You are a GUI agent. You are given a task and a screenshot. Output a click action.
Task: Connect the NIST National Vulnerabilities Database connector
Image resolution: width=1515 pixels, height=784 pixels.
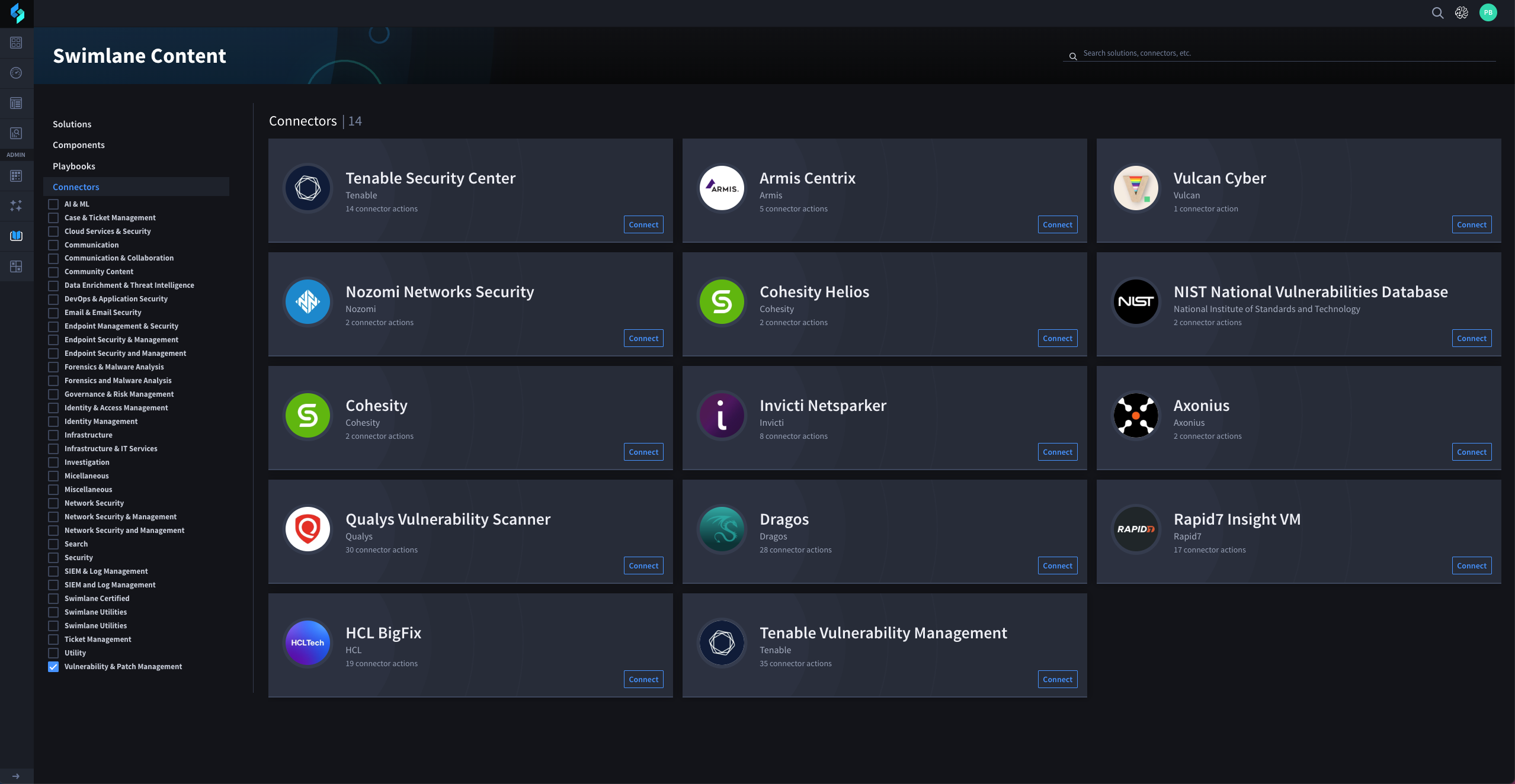point(1472,338)
